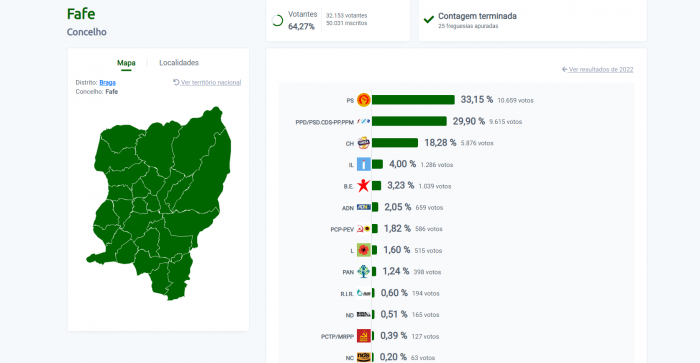Switch to the Localidades tab
700x363 pixels.
(179, 63)
